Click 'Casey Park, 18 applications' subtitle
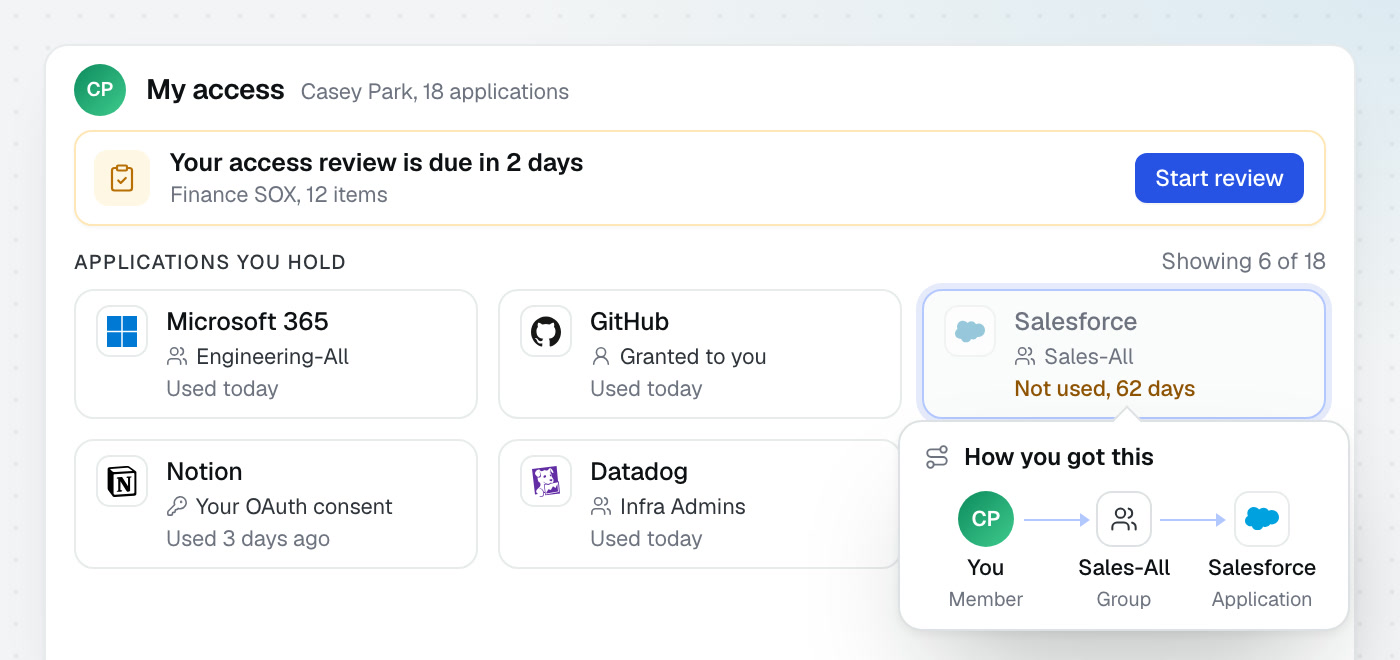1400x660 pixels. point(435,92)
